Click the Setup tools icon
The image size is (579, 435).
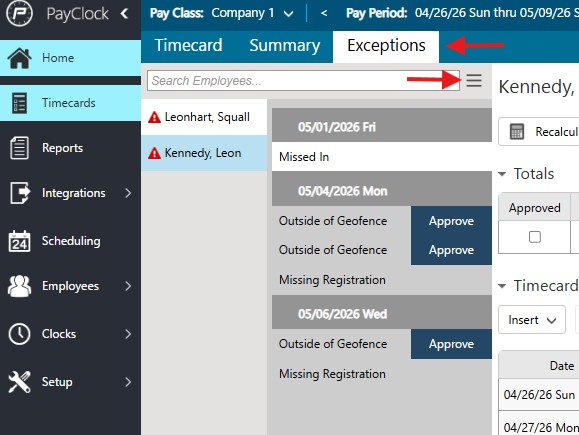(x=19, y=382)
